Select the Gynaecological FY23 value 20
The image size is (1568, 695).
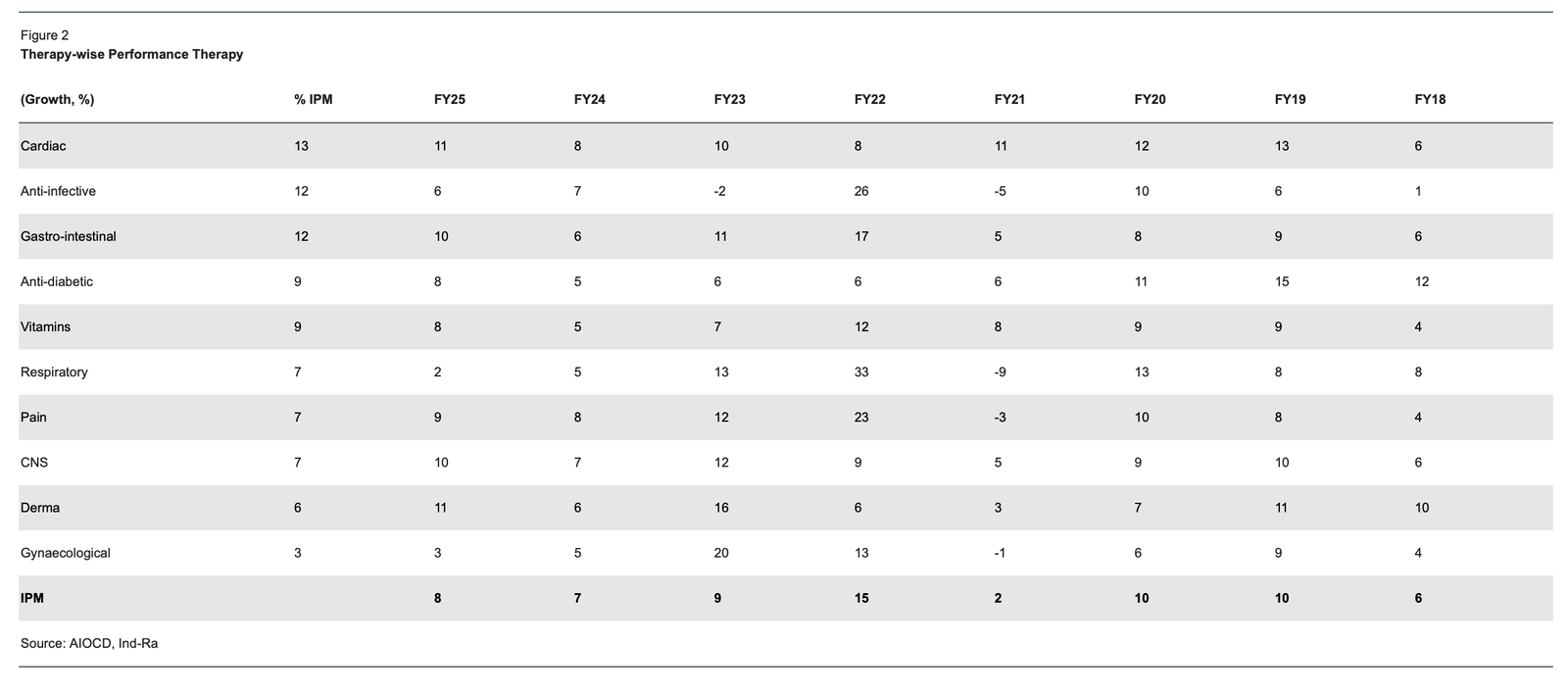click(721, 553)
